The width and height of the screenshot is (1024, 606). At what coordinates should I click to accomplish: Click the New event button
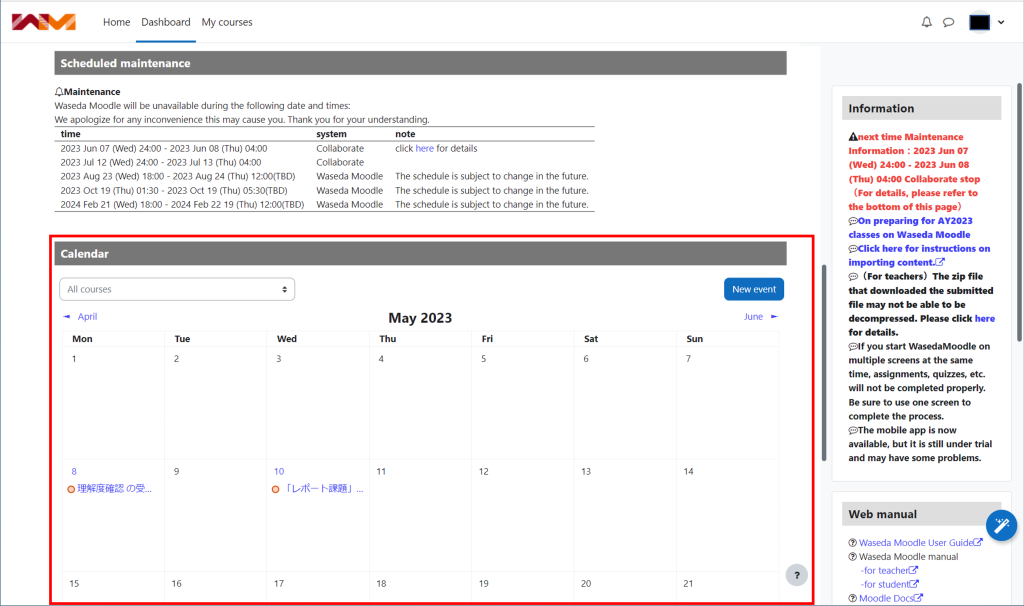click(753, 288)
